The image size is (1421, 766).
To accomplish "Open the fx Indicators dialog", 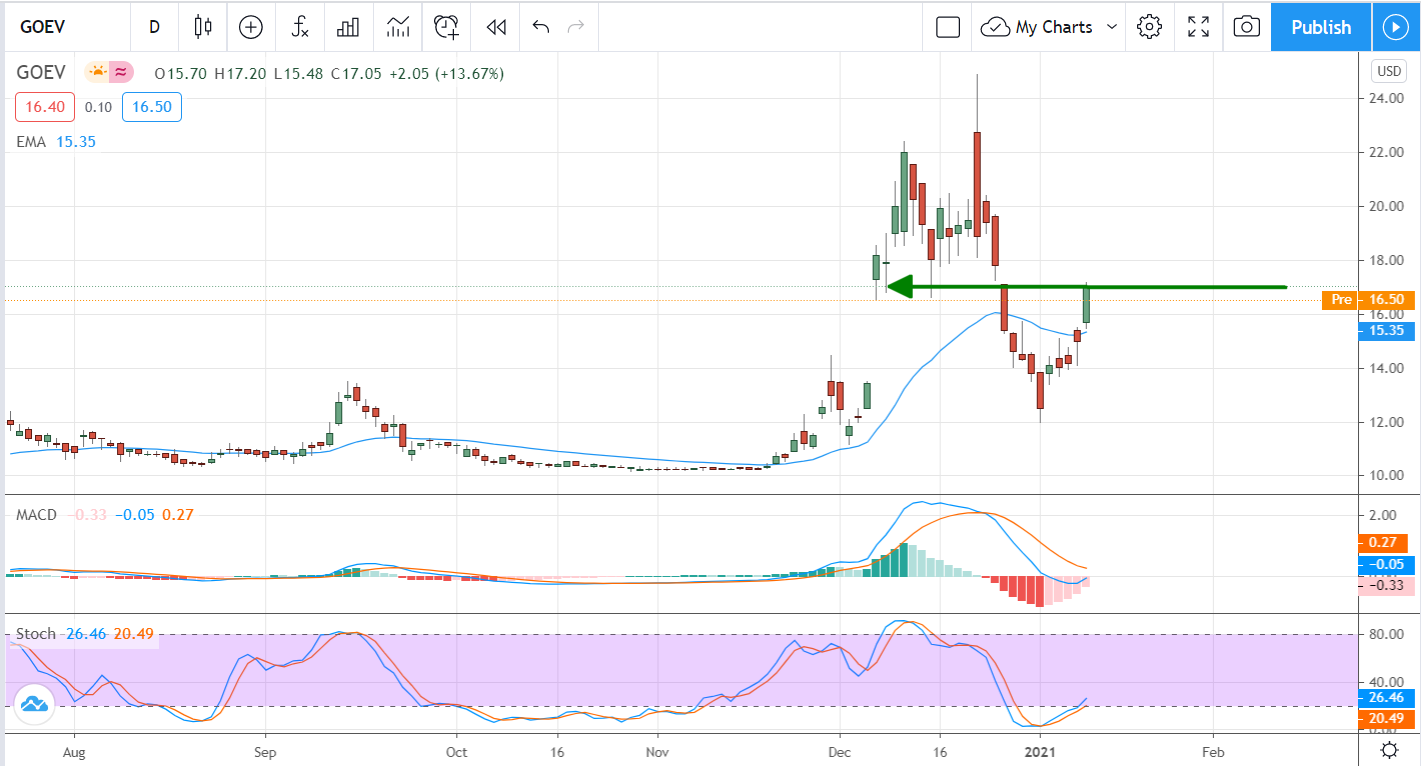I will pyautogui.click(x=300, y=27).
